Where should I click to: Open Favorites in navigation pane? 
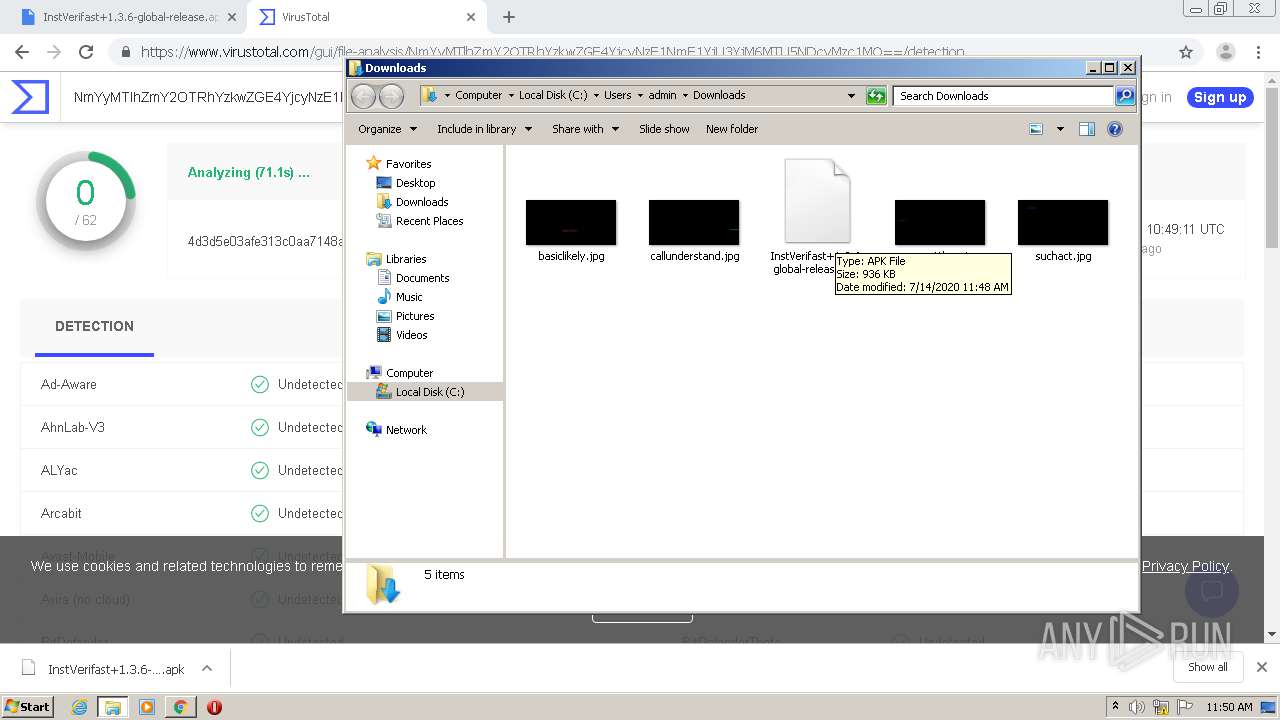coord(408,164)
